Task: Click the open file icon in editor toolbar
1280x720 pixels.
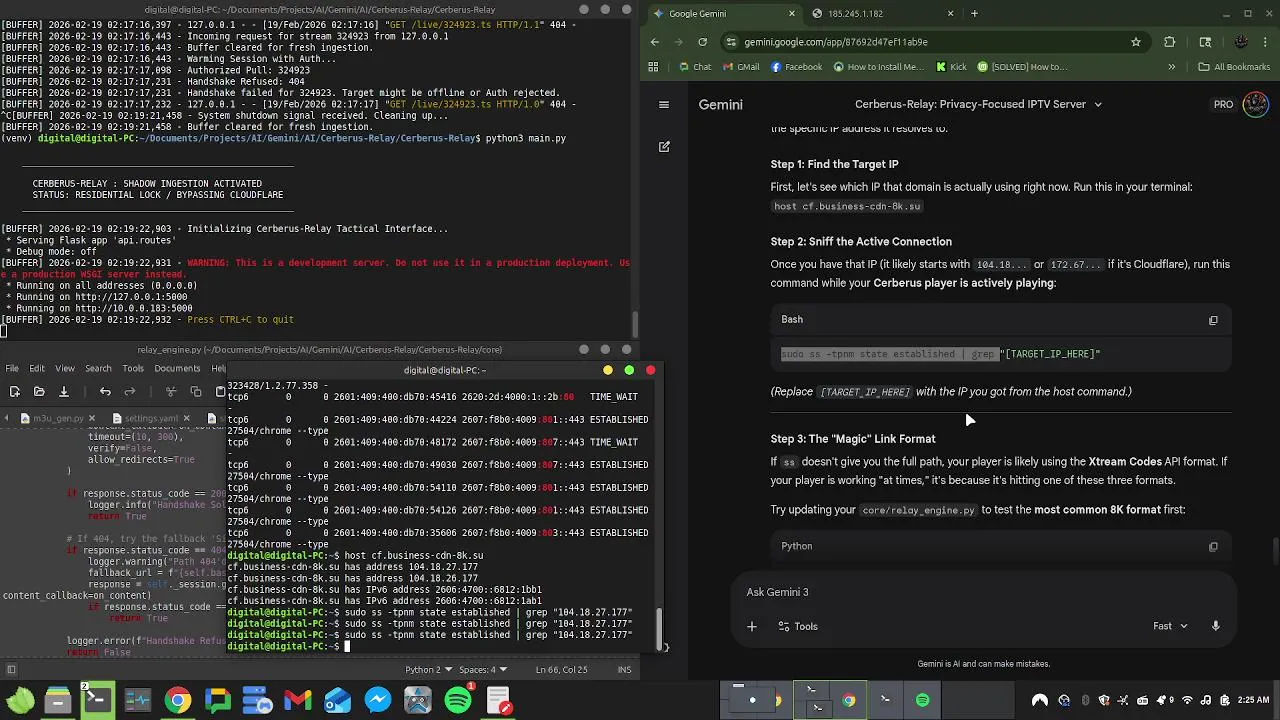Action: point(39,391)
